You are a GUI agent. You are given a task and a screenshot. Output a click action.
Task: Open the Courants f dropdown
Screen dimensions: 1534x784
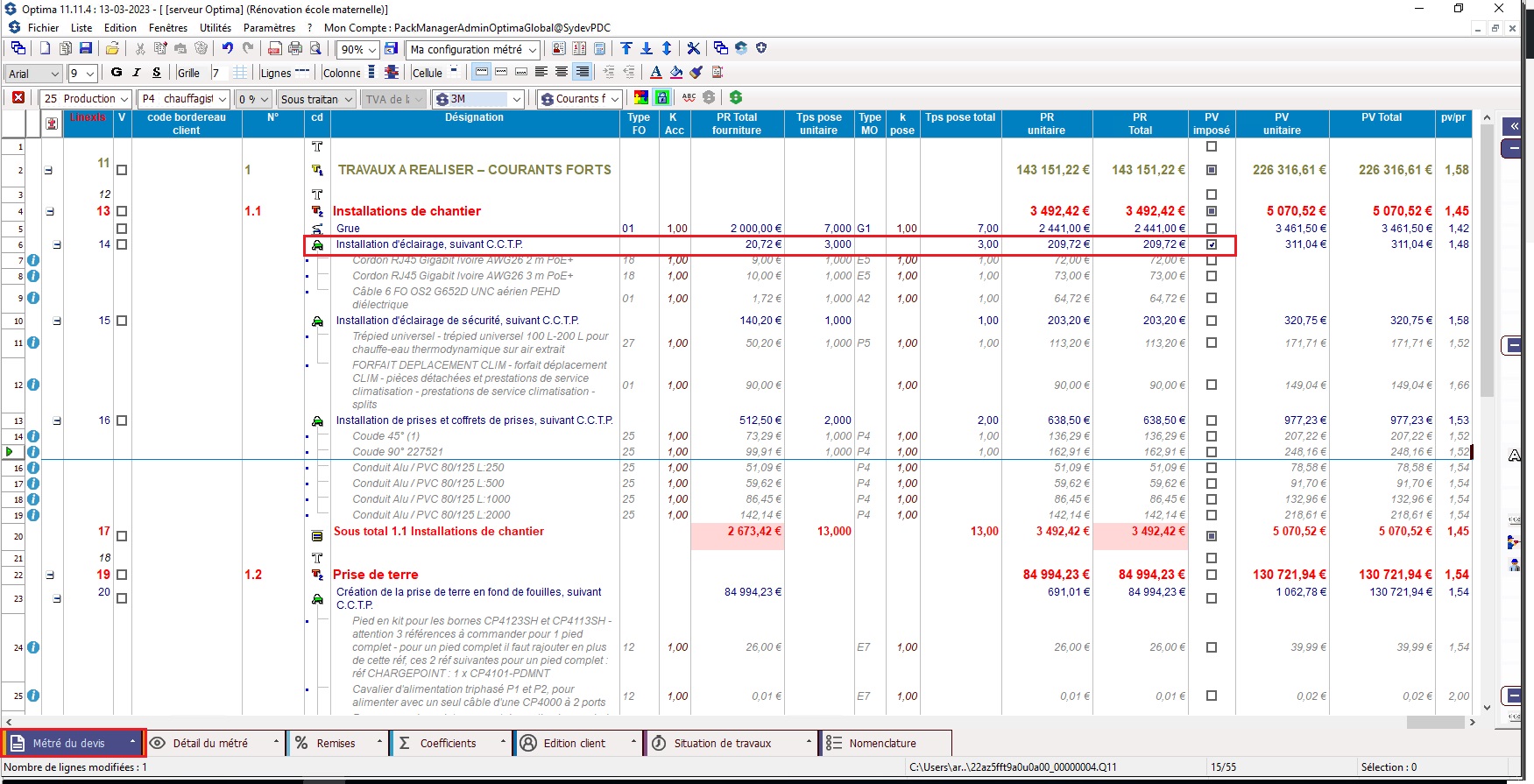point(614,99)
